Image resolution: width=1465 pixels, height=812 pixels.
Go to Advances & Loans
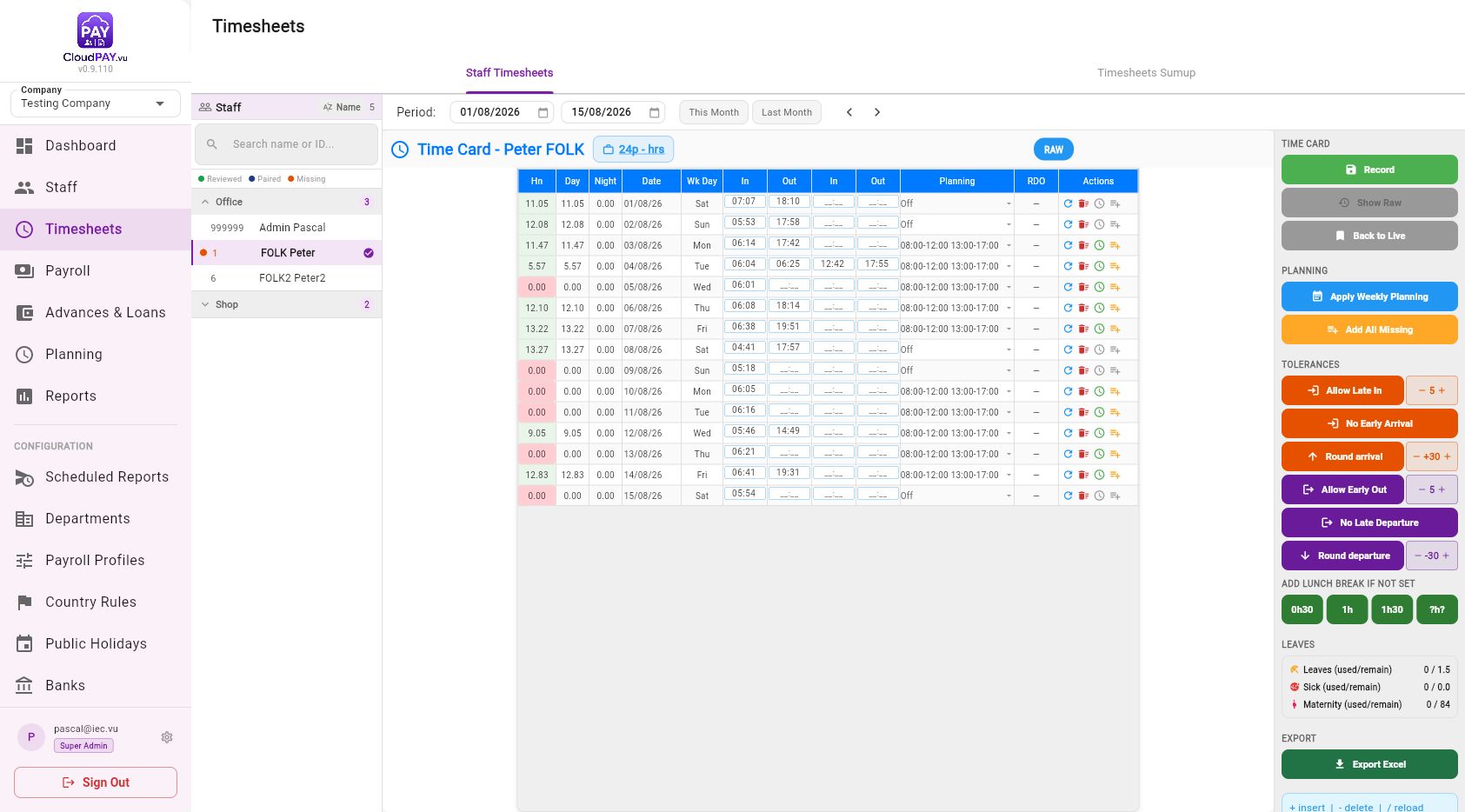coord(96,313)
